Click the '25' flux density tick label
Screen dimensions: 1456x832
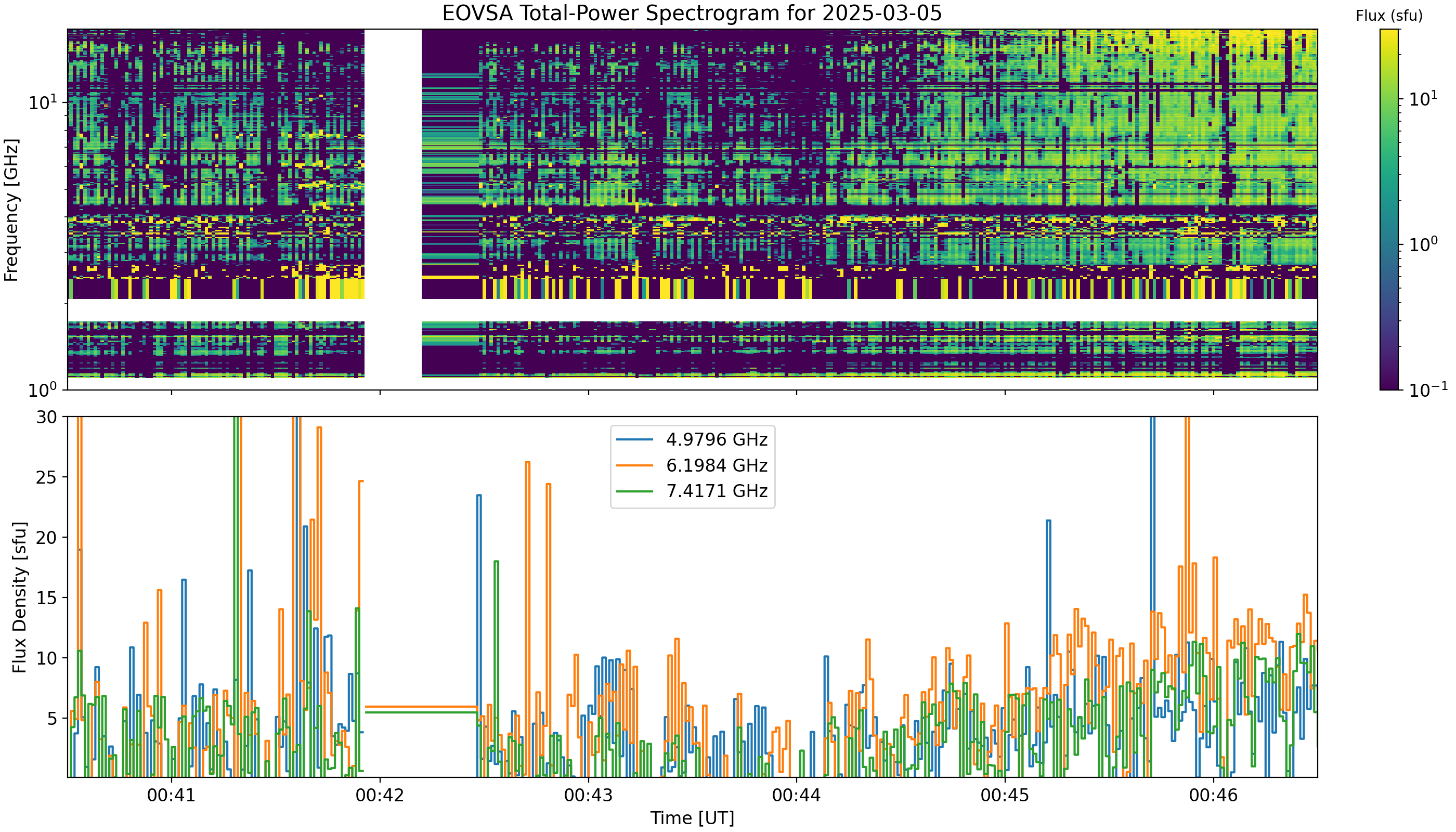click(47, 477)
